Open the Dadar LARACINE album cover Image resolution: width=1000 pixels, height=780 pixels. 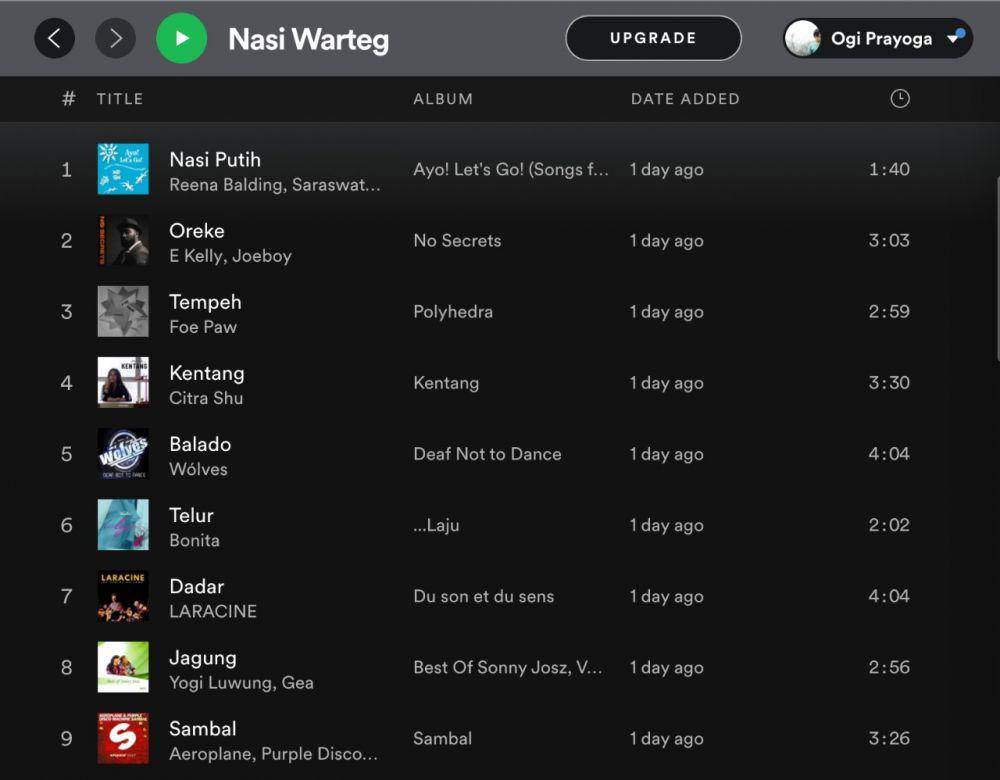pyautogui.click(x=123, y=596)
